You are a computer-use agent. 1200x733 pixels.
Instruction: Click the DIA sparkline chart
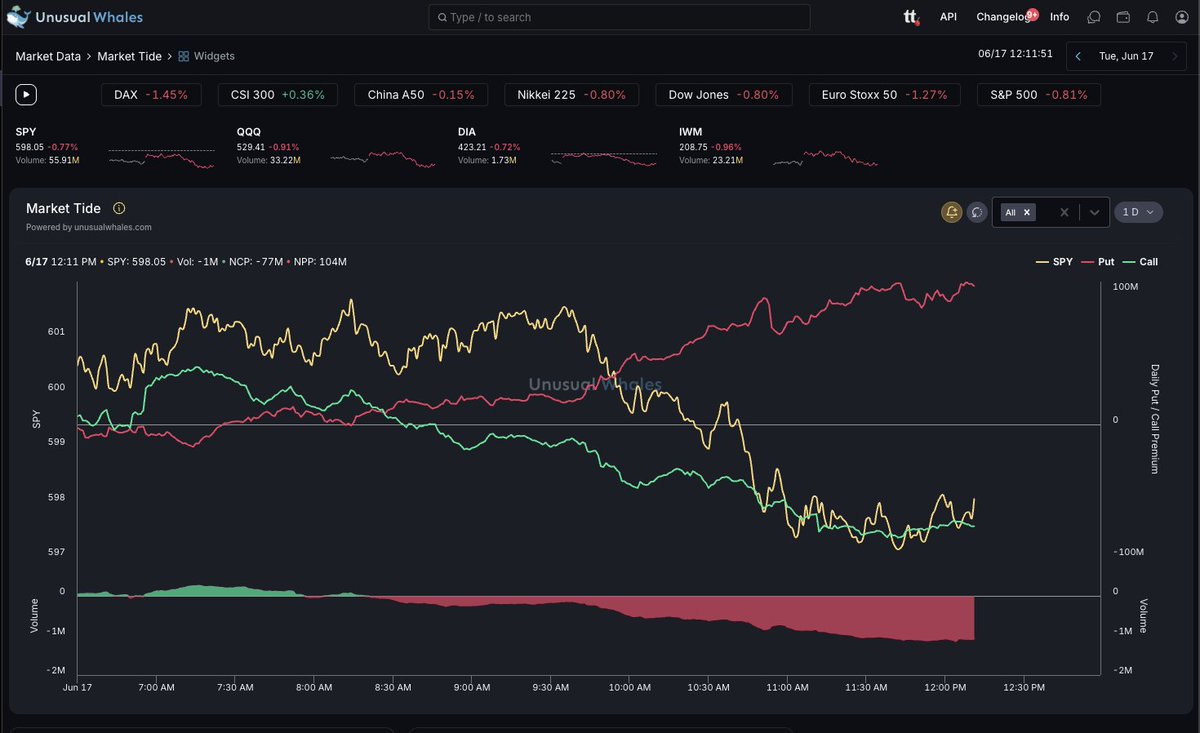coord(604,158)
